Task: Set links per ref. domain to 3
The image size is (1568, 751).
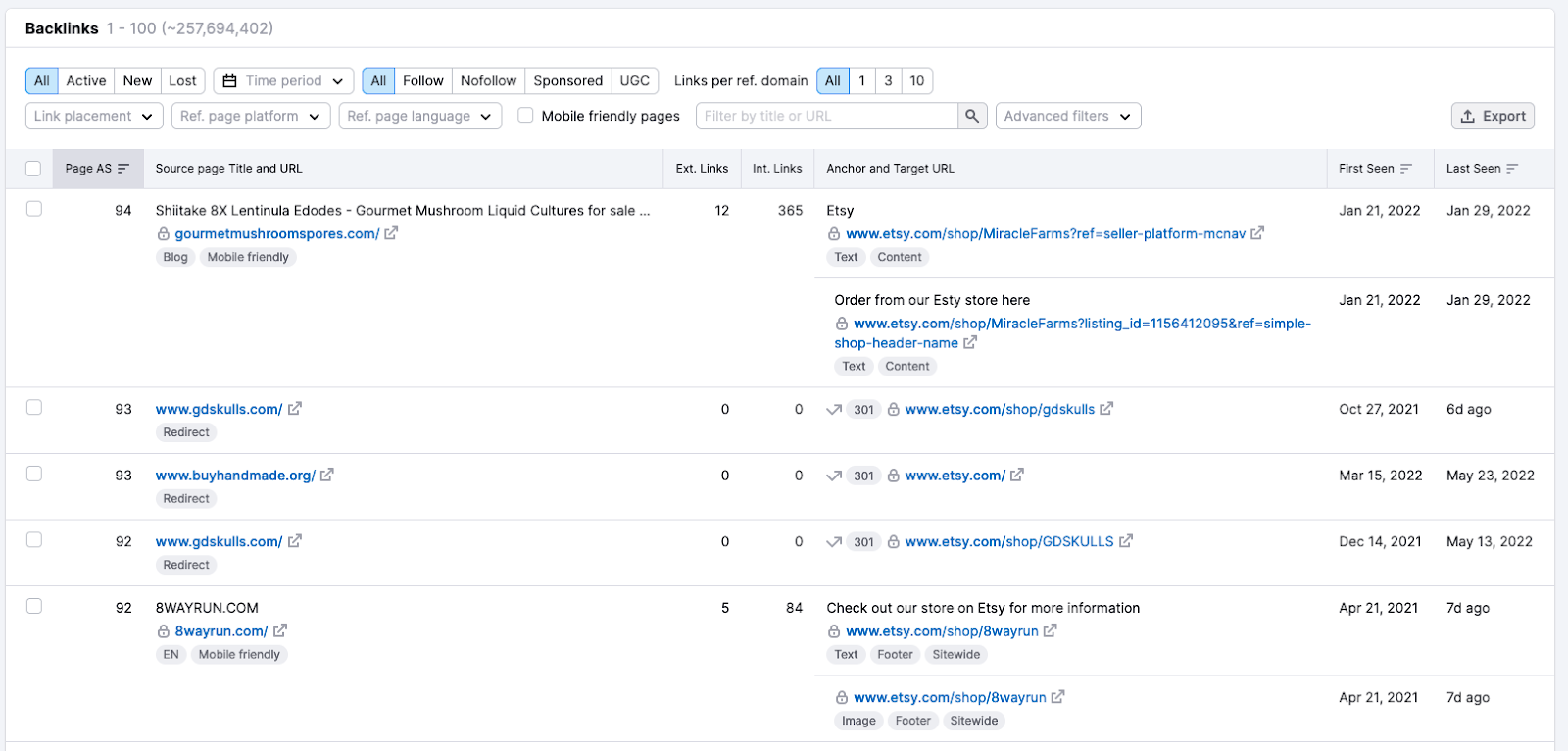Action: [889, 80]
